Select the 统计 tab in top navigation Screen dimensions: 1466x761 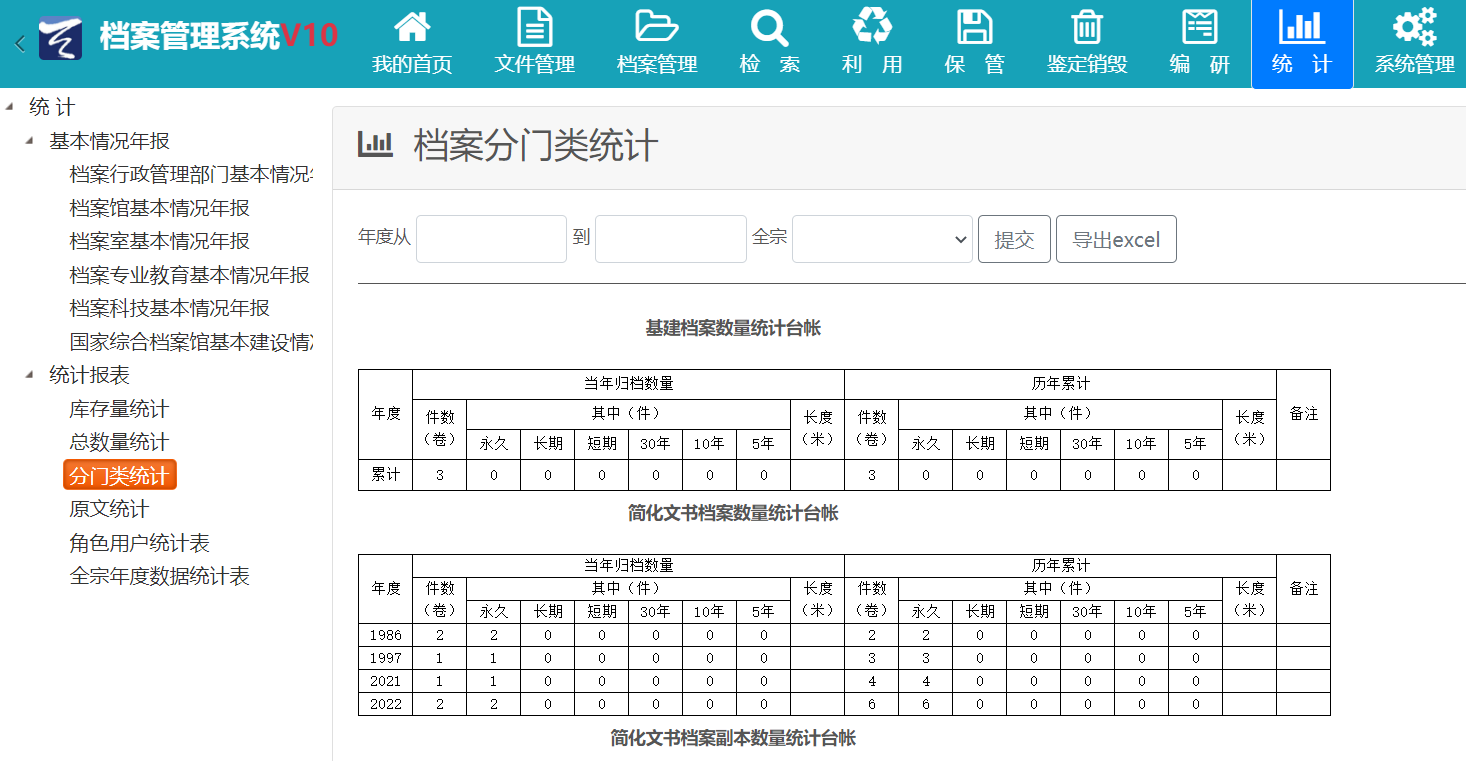[x=1301, y=44]
